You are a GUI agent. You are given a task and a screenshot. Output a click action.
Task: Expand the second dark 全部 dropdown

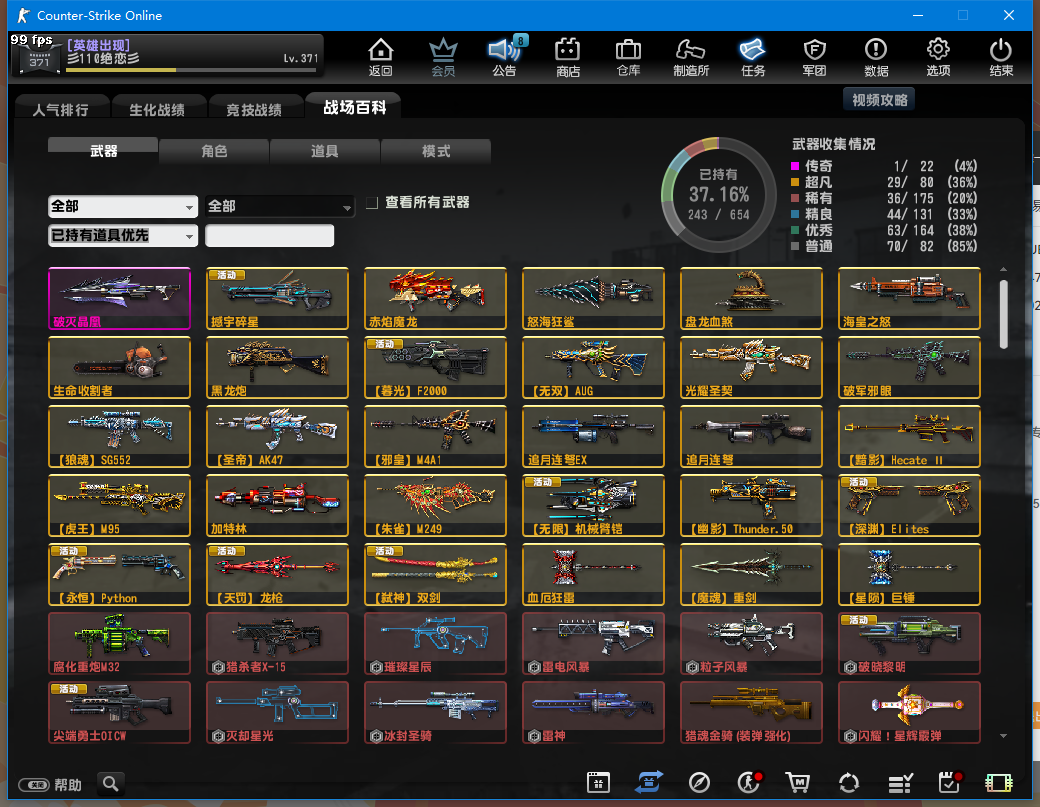pos(279,206)
